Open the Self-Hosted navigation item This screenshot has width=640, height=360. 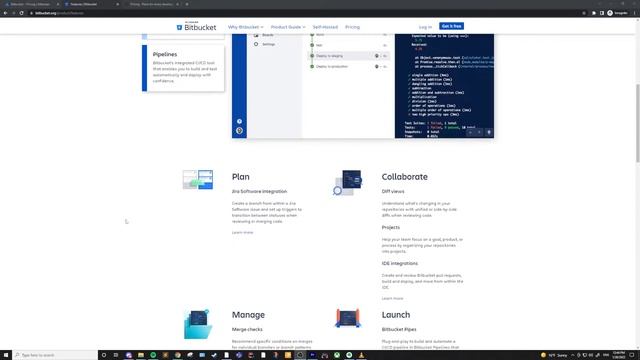(325, 27)
